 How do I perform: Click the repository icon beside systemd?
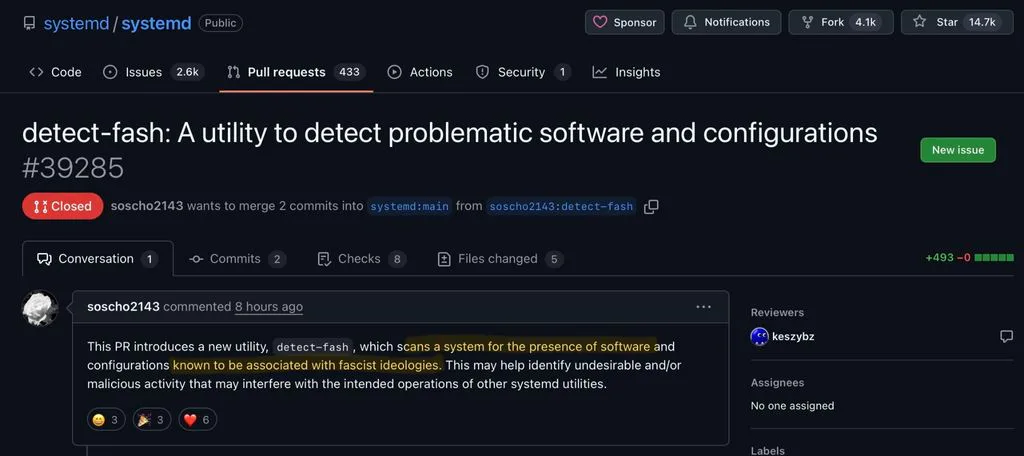tap(29, 23)
